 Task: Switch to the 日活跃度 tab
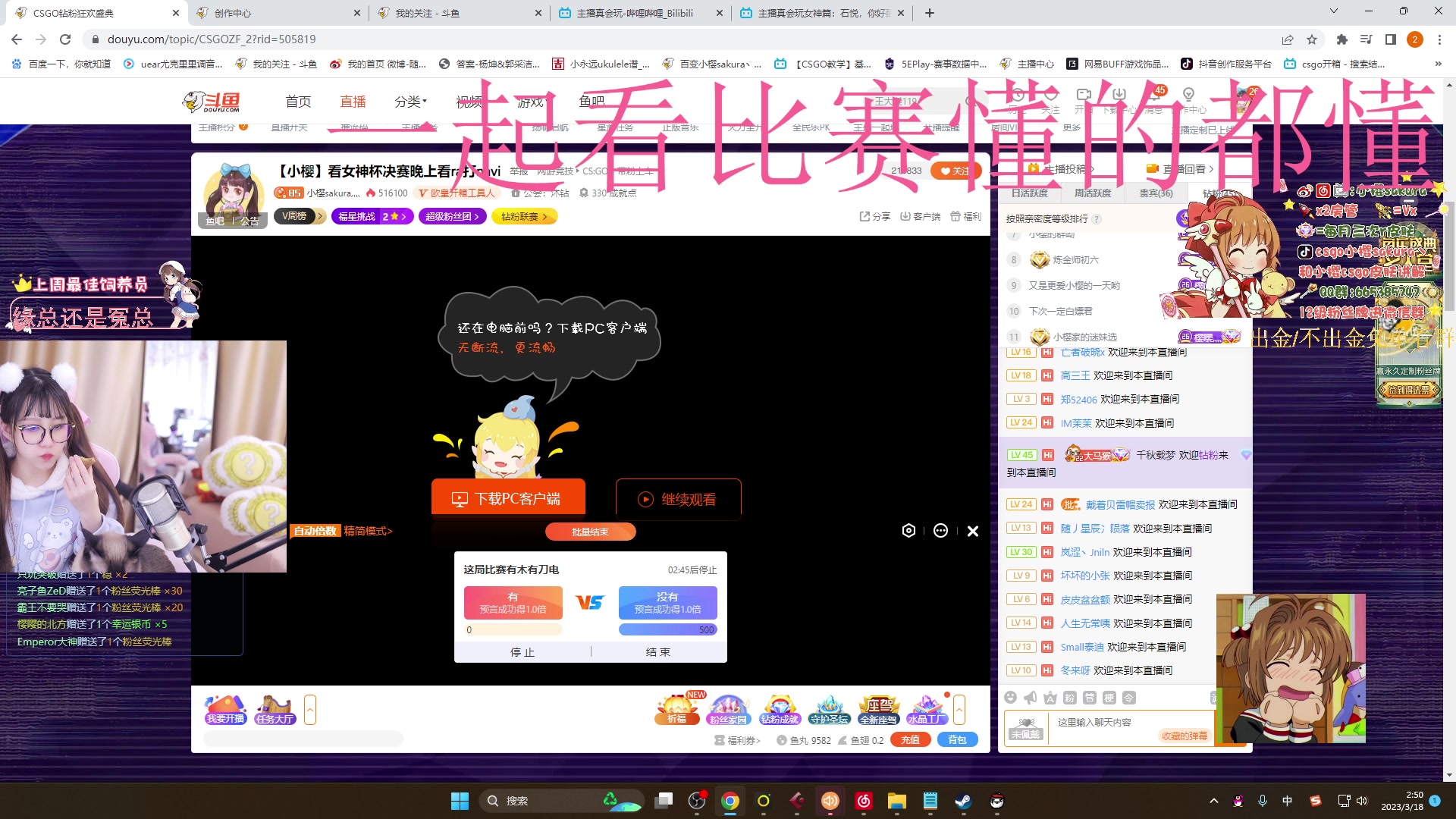pyautogui.click(x=1029, y=193)
